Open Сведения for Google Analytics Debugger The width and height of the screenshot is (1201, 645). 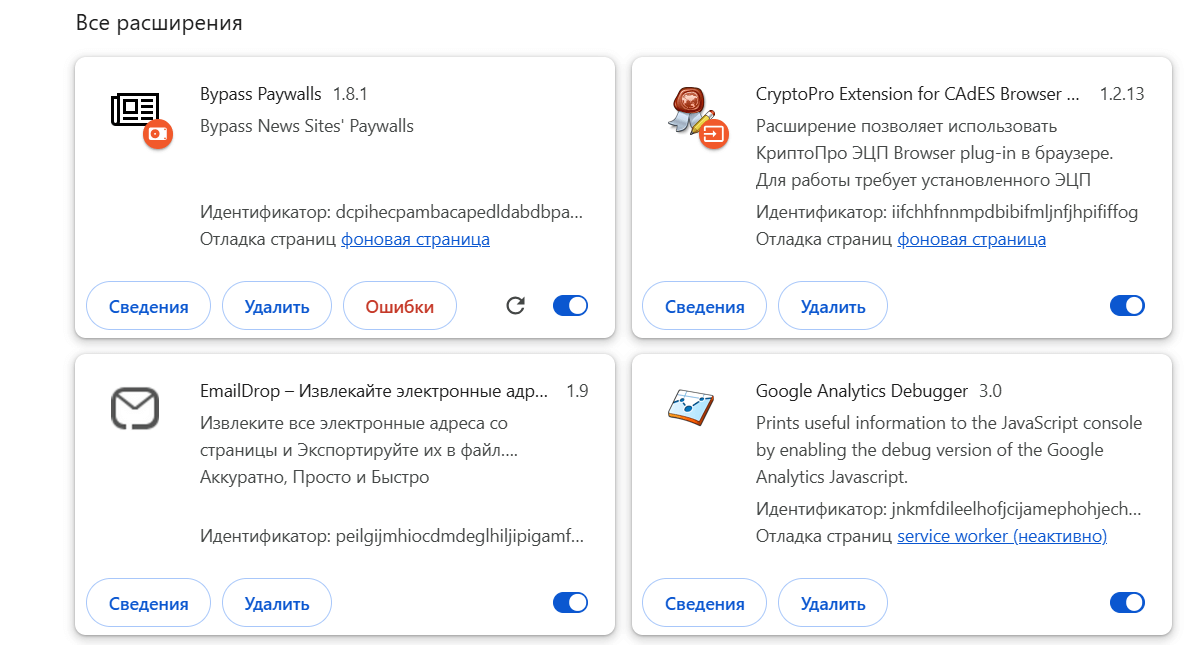(x=705, y=603)
